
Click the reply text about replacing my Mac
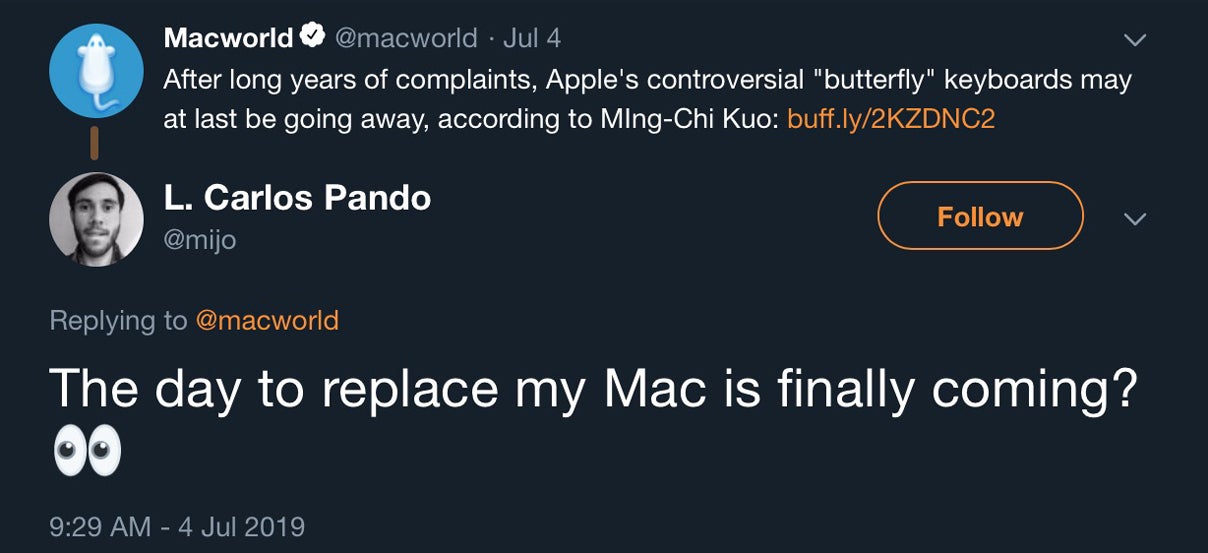[x=594, y=387]
